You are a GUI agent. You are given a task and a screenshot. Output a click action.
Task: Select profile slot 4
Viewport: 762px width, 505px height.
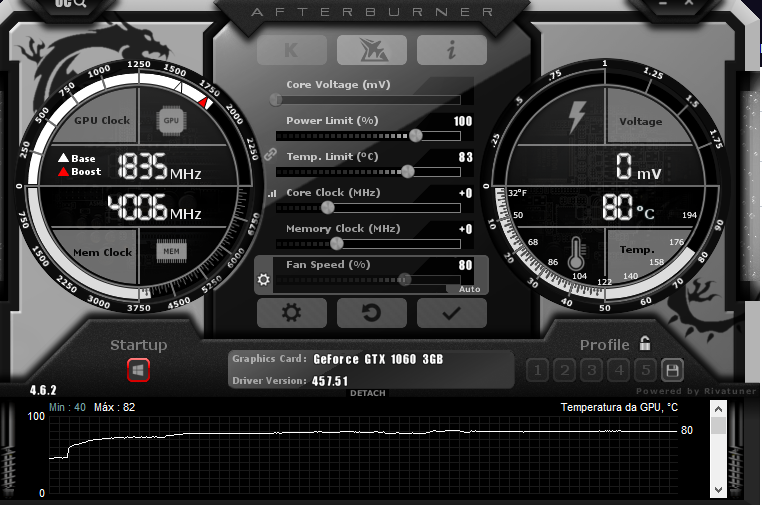click(x=619, y=371)
